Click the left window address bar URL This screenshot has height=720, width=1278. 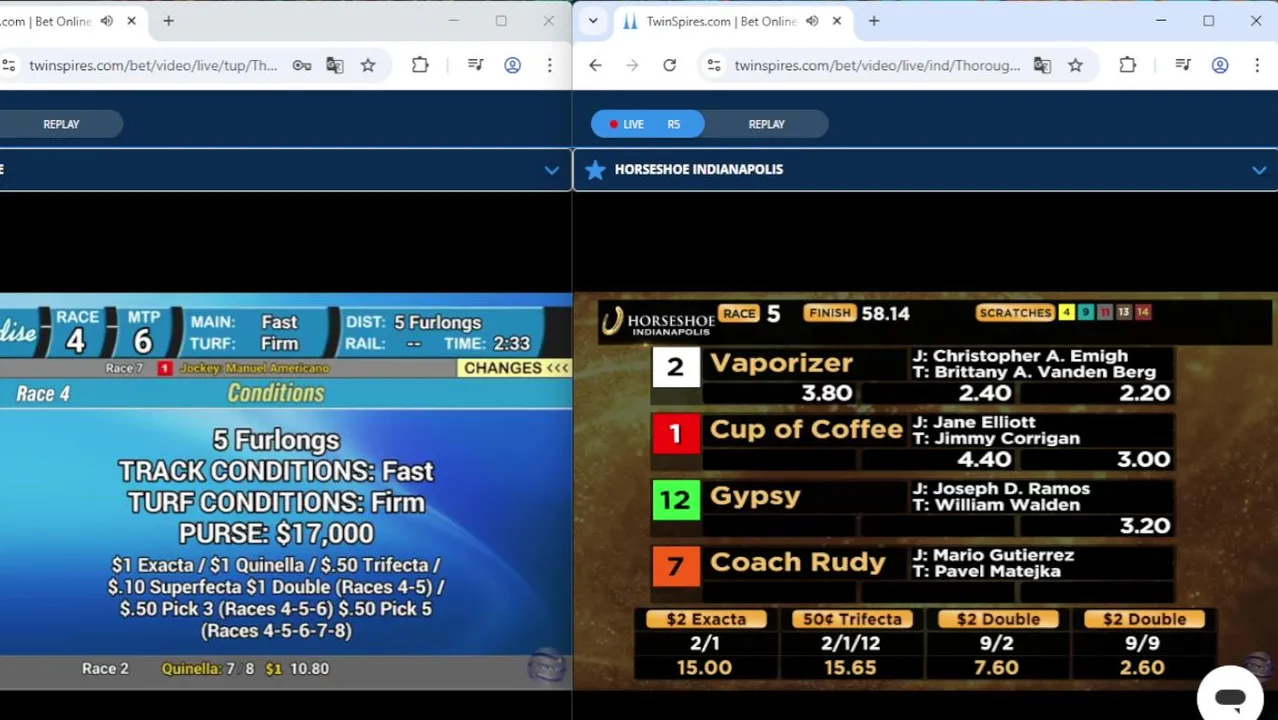[153, 65]
